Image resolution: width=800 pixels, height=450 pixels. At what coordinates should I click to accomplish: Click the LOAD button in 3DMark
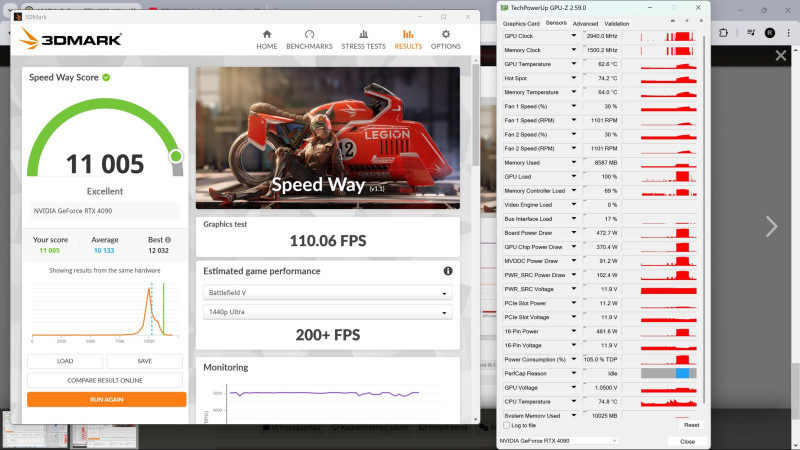click(x=65, y=361)
